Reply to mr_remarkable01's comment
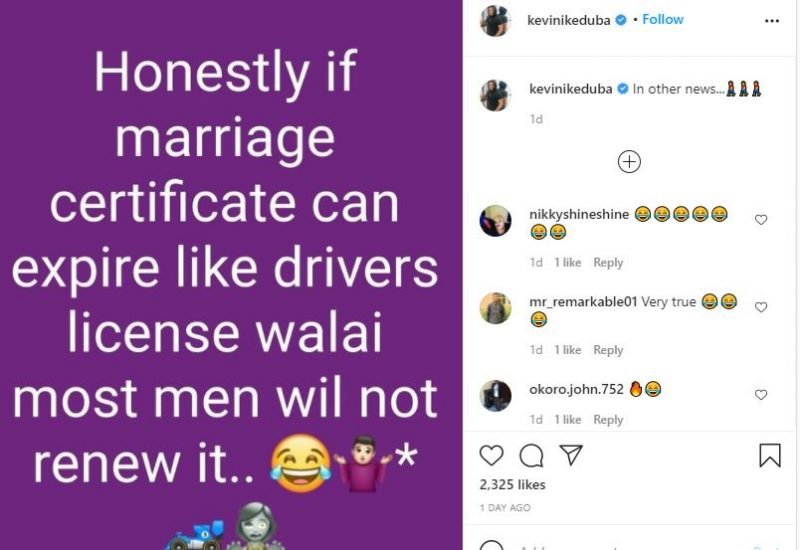Viewport: 800px width, 550px height. coord(608,350)
